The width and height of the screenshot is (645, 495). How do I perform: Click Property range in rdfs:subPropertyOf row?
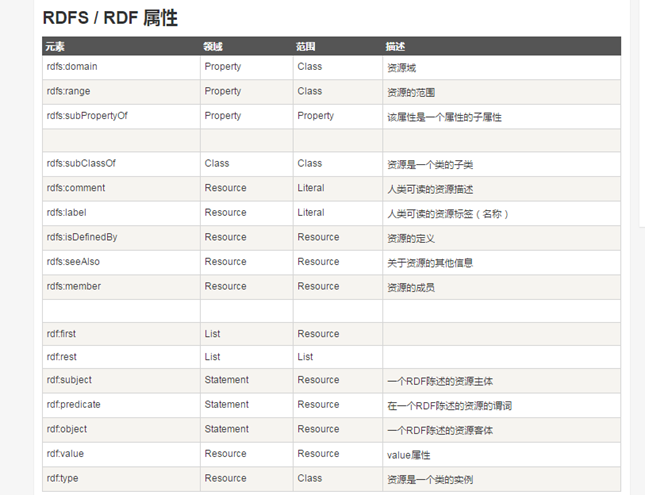(316, 116)
